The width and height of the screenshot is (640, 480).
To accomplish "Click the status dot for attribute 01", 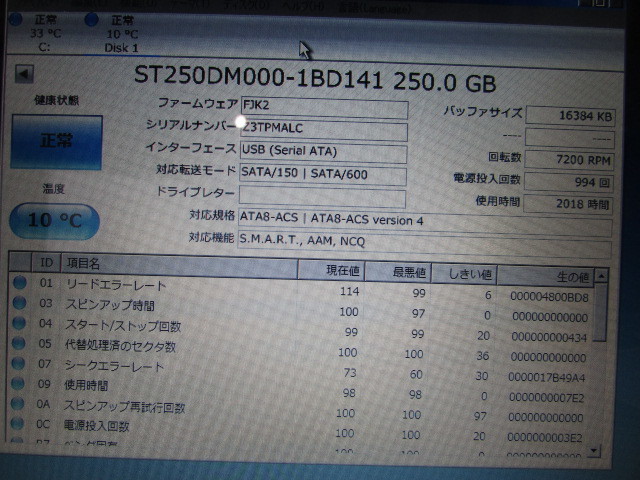I will 20,282.
